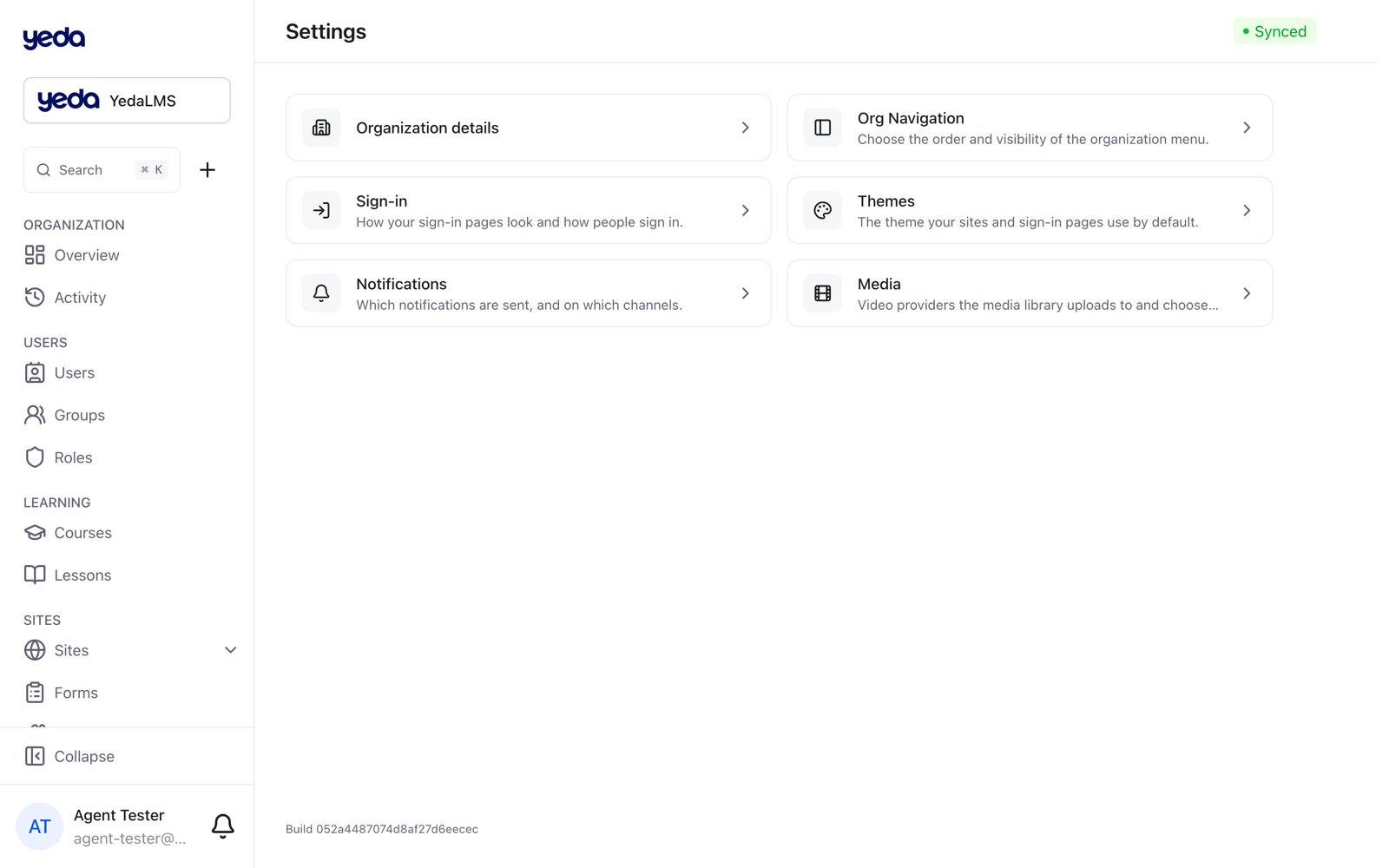Click the Synced status badge
This screenshot has width=1389, height=868.
click(x=1274, y=31)
